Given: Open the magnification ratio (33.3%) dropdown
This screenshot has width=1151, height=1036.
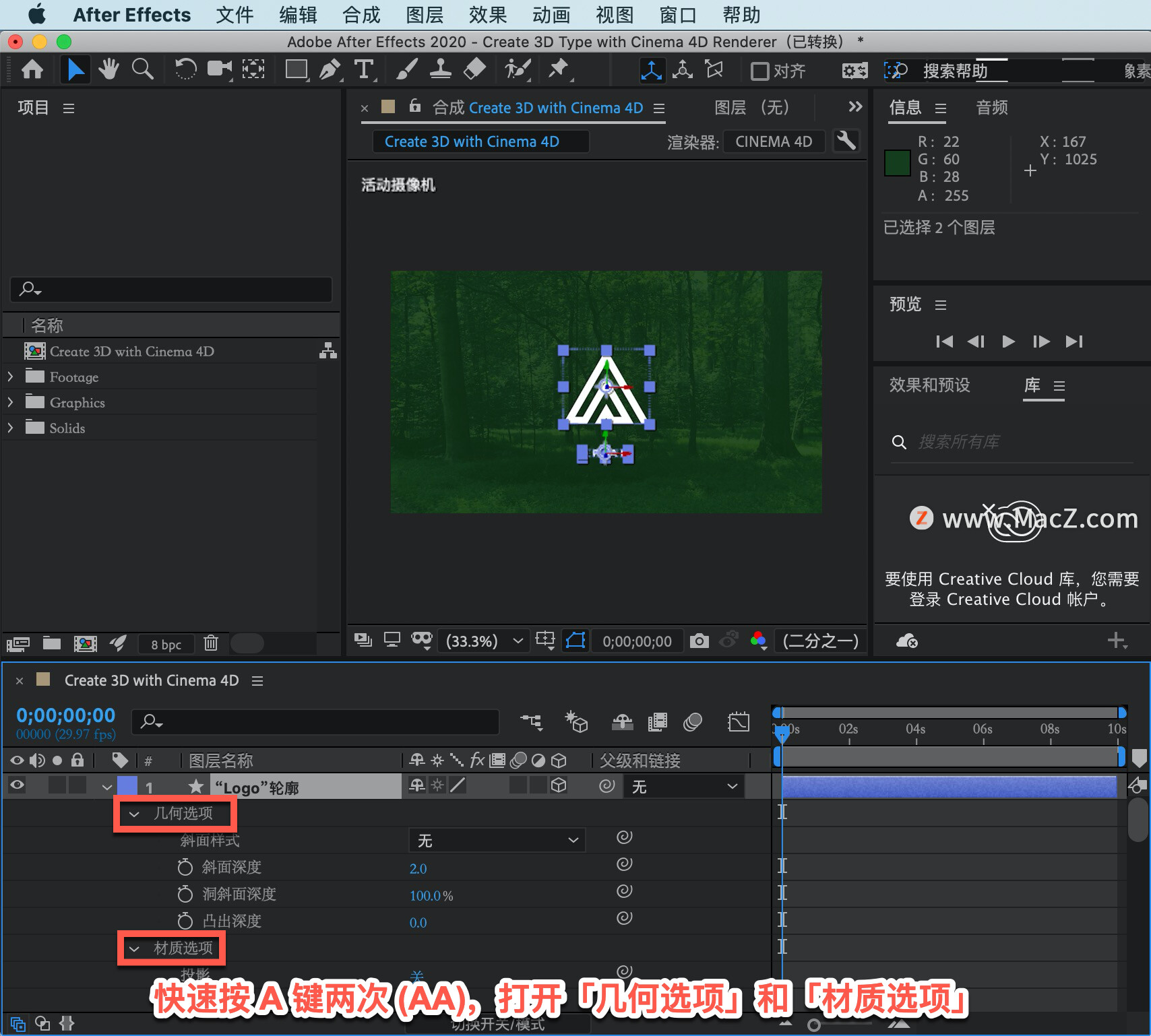Looking at the screenshot, I should 483,641.
